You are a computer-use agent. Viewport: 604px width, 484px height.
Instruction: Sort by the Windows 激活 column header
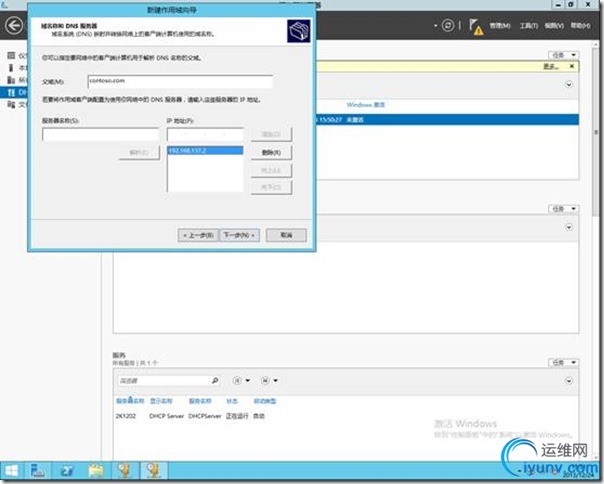[x=366, y=105]
